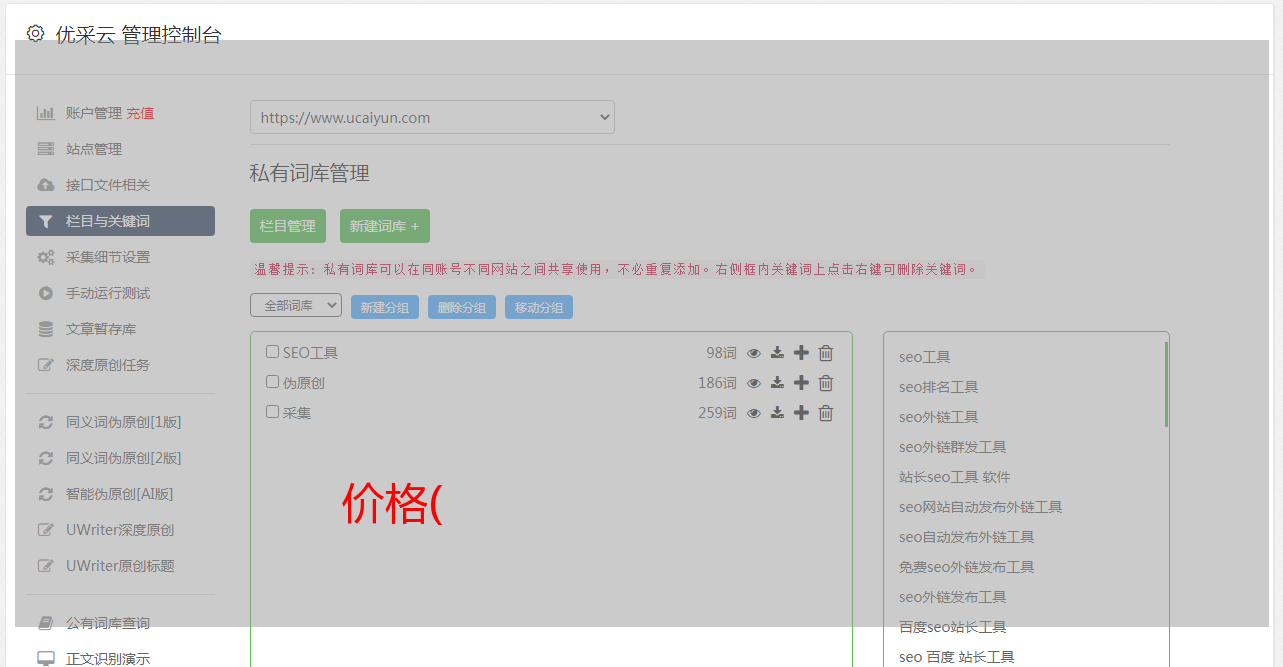This screenshot has height=667, width=1283.
Task: View 伪原创 keywords with eye icon
Action: [x=754, y=383]
